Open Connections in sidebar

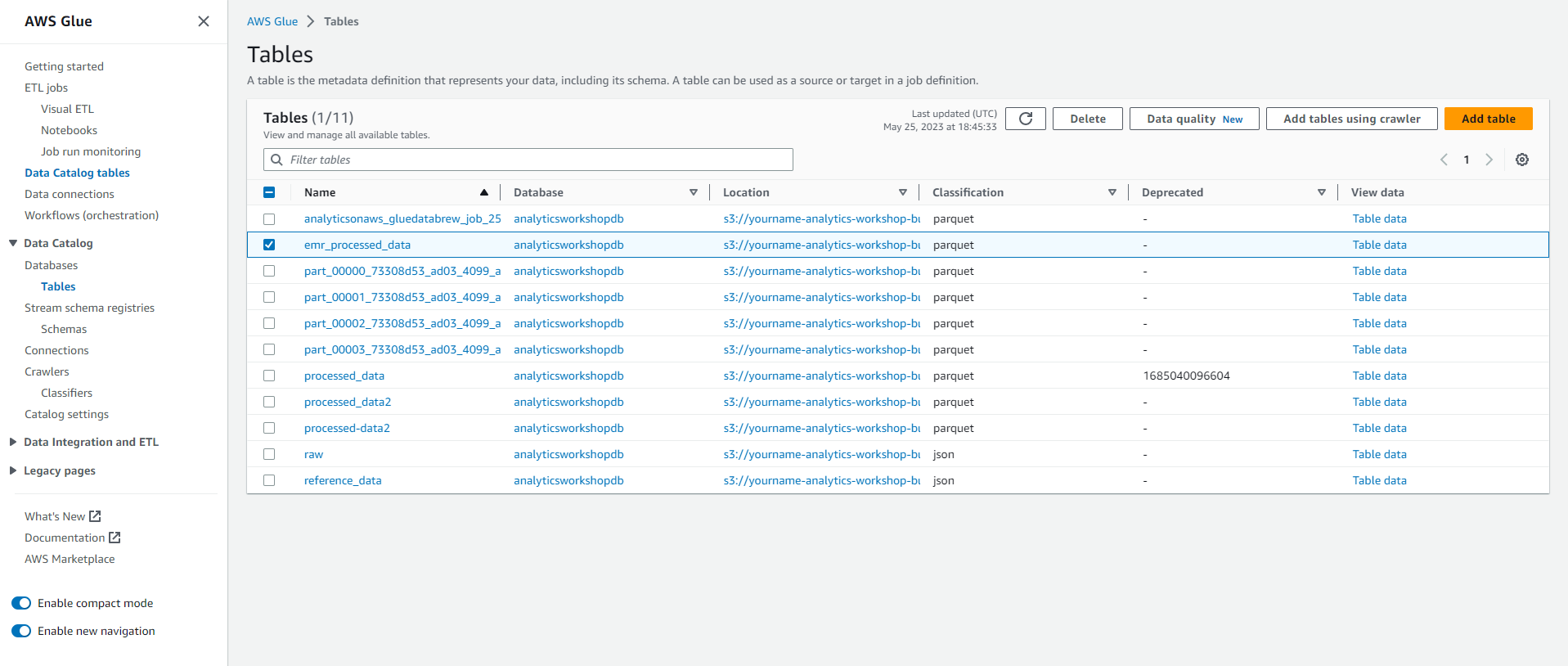pyautogui.click(x=56, y=350)
